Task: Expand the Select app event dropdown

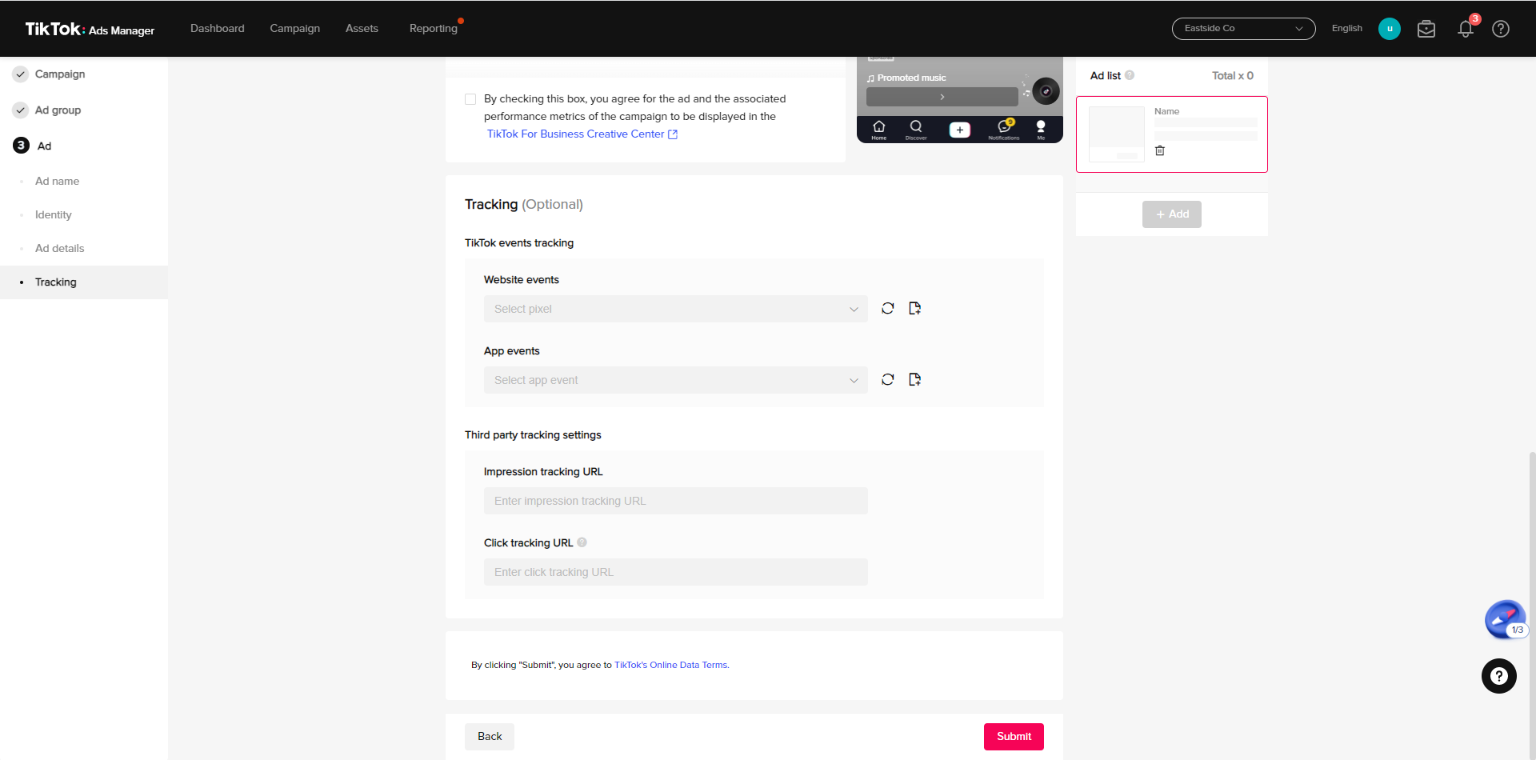Action: point(675,380)
